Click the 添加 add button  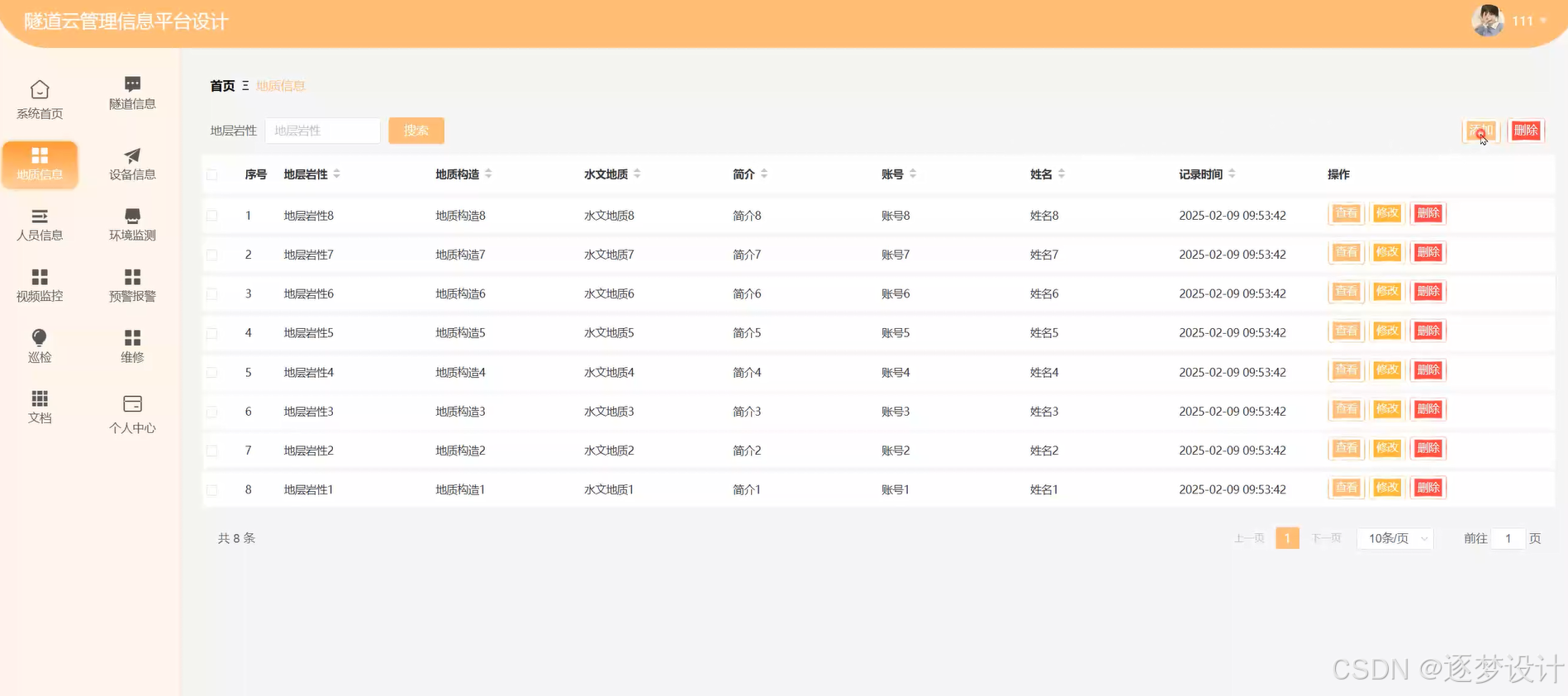pyautogui.click(x=1481, y=131)
